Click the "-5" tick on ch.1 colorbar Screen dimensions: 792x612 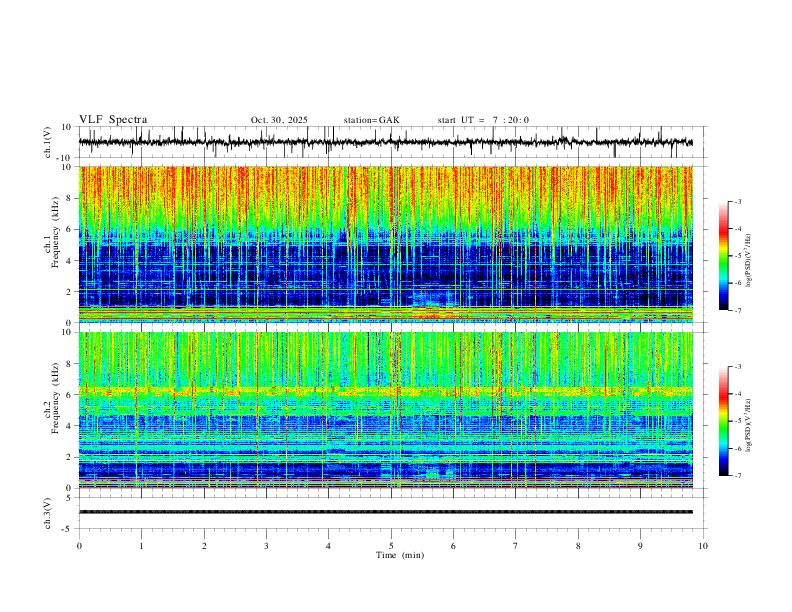738,256
